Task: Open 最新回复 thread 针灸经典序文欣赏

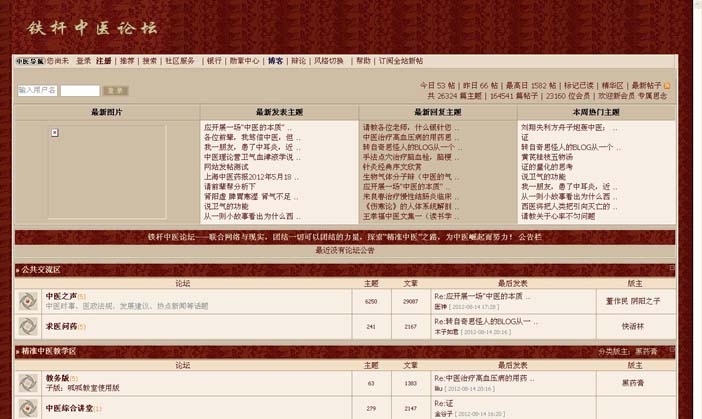Action: pyautogui.click(x=392, y=167)
